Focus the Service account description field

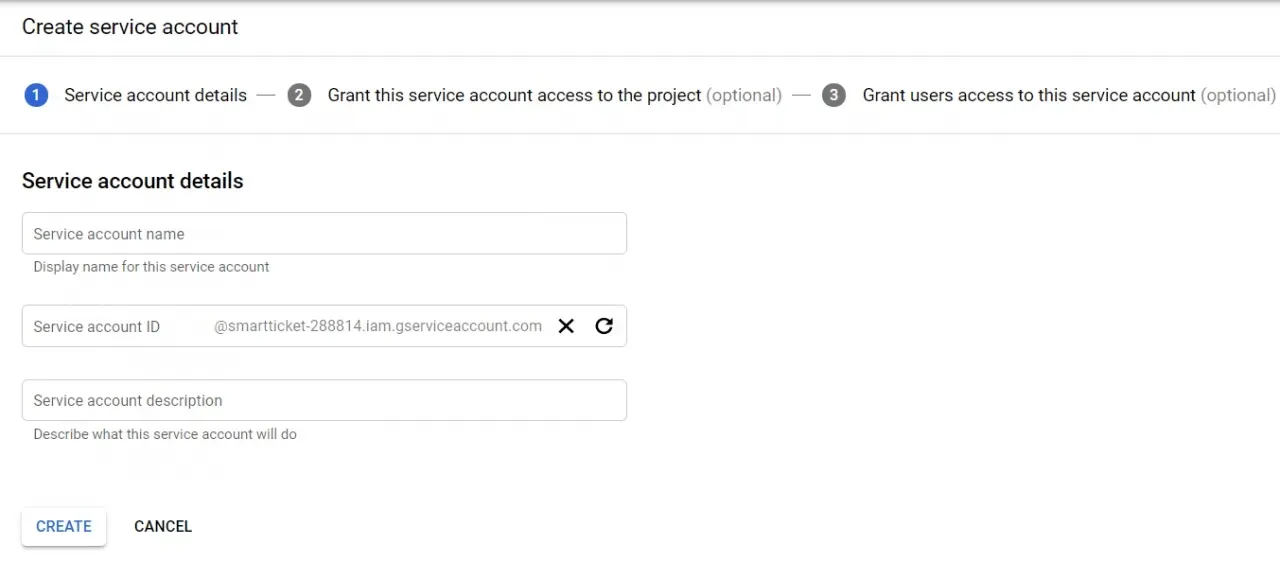point(324,400)
